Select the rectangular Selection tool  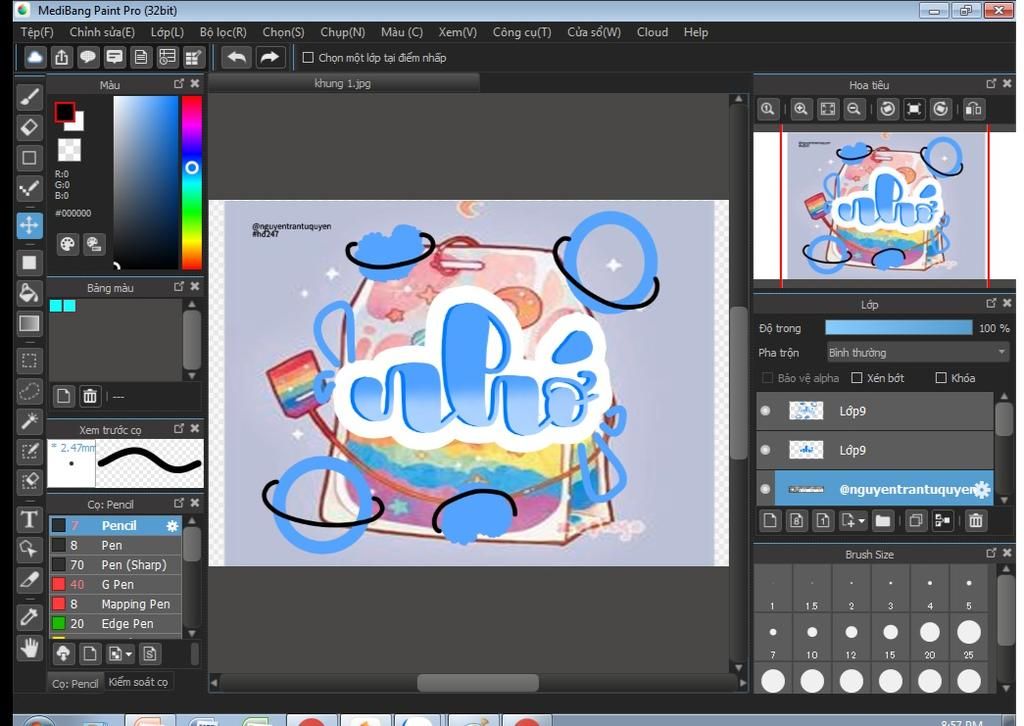[x=29, y=361]
